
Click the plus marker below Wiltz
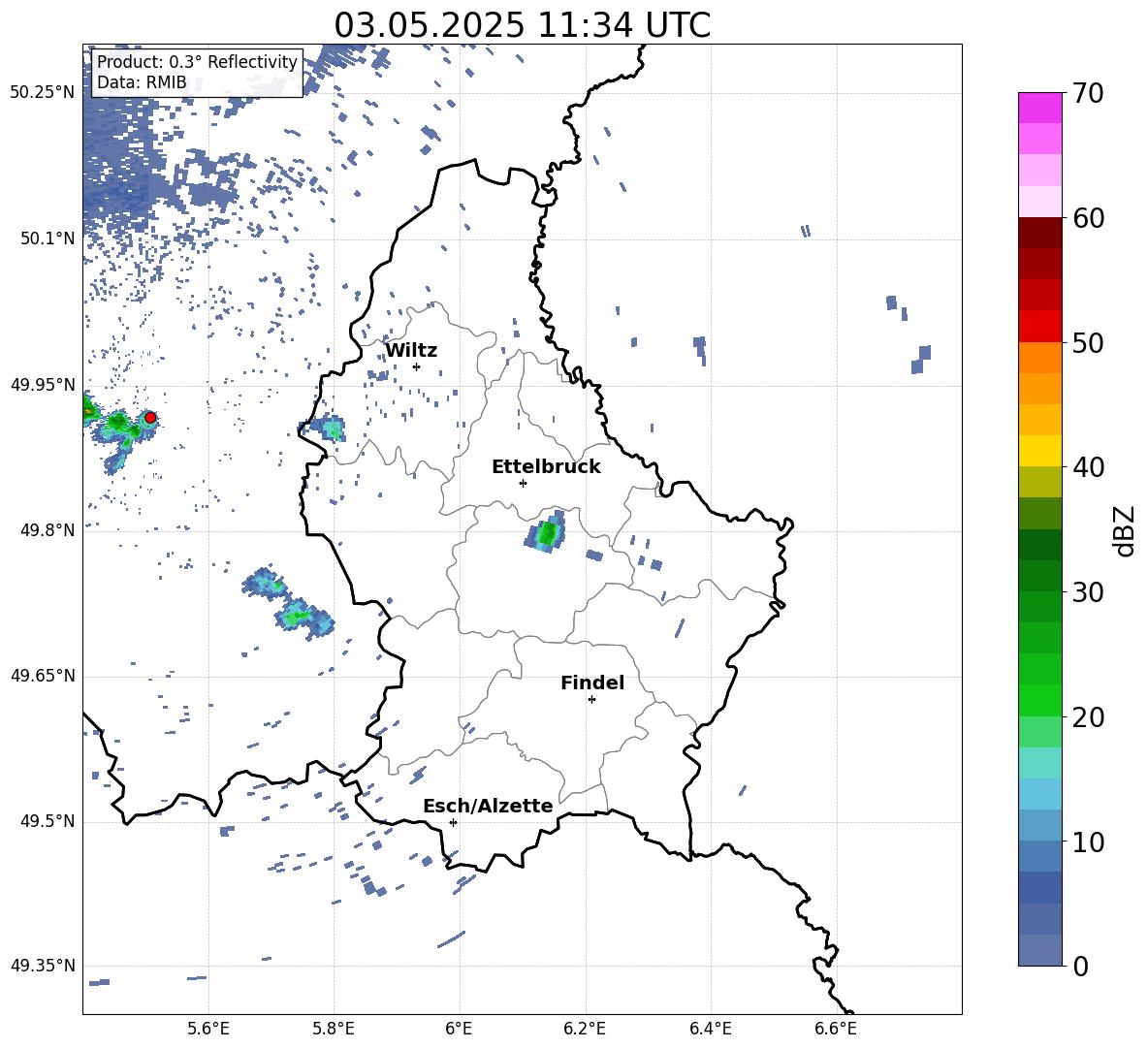pyautogui.click(x=416, y=366)
